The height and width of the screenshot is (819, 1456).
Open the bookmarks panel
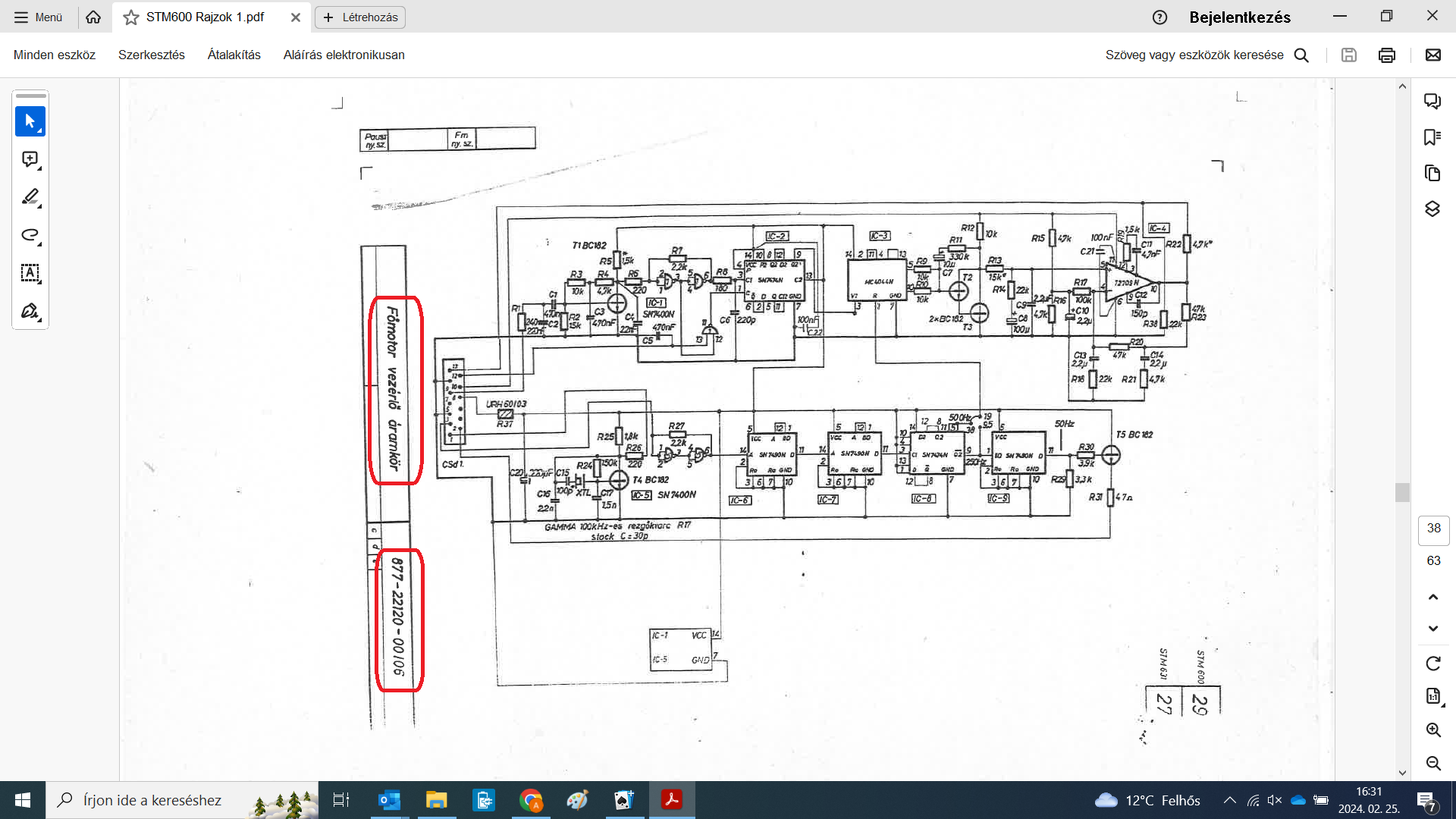click(x=1432, y=137)
